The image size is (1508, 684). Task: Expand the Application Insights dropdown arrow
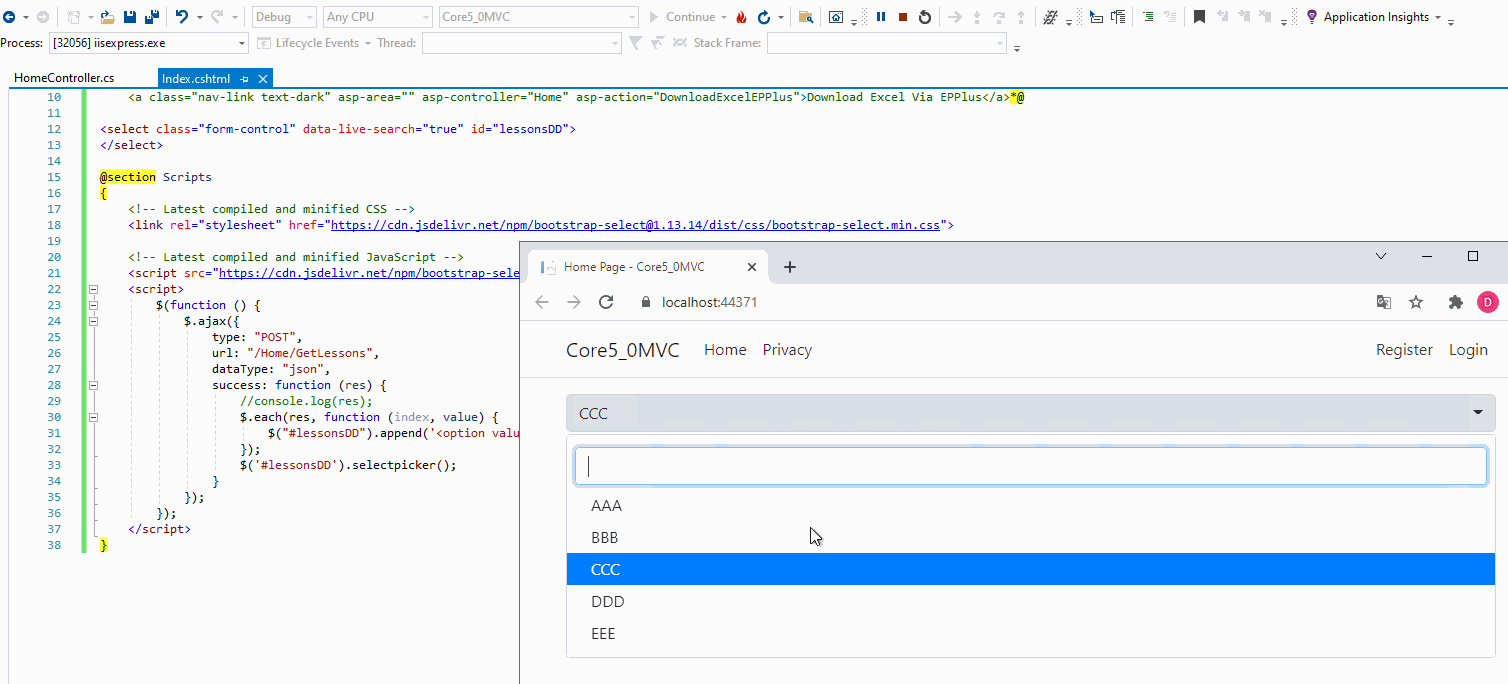[1438, 17]
